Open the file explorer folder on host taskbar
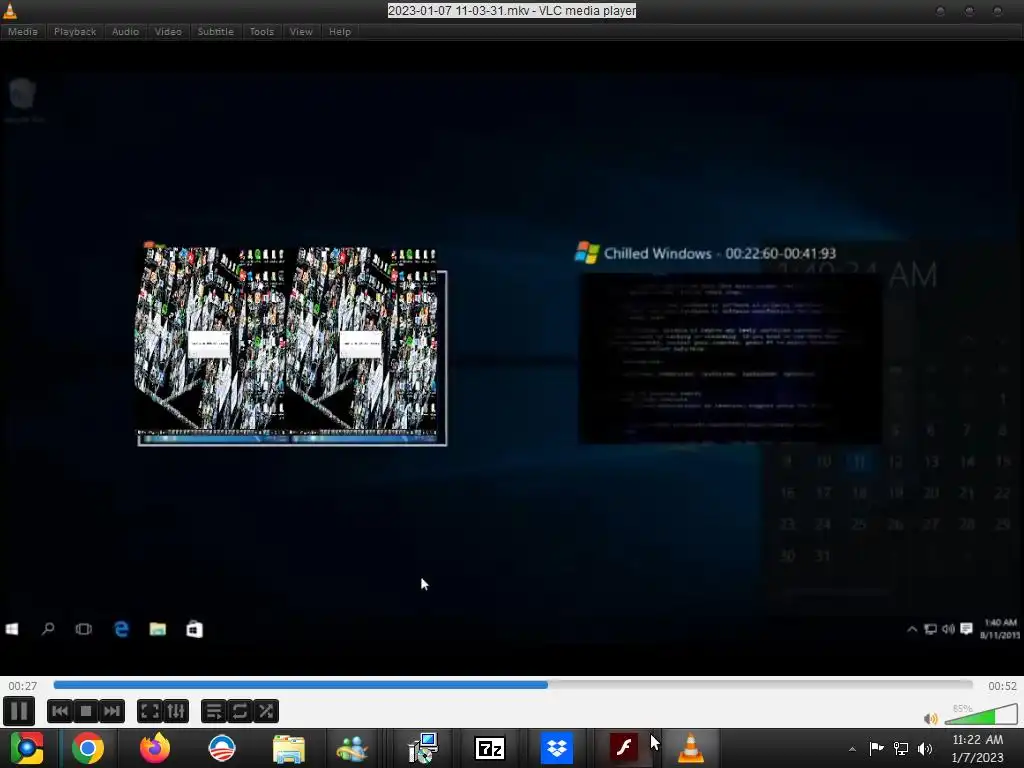 [289, 748]
